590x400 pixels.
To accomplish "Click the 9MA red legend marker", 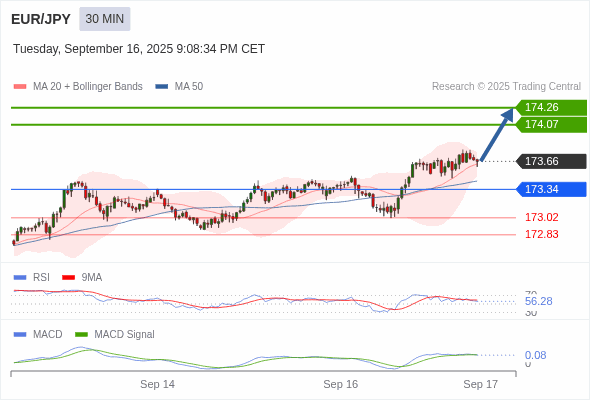I will pos(68,278).
